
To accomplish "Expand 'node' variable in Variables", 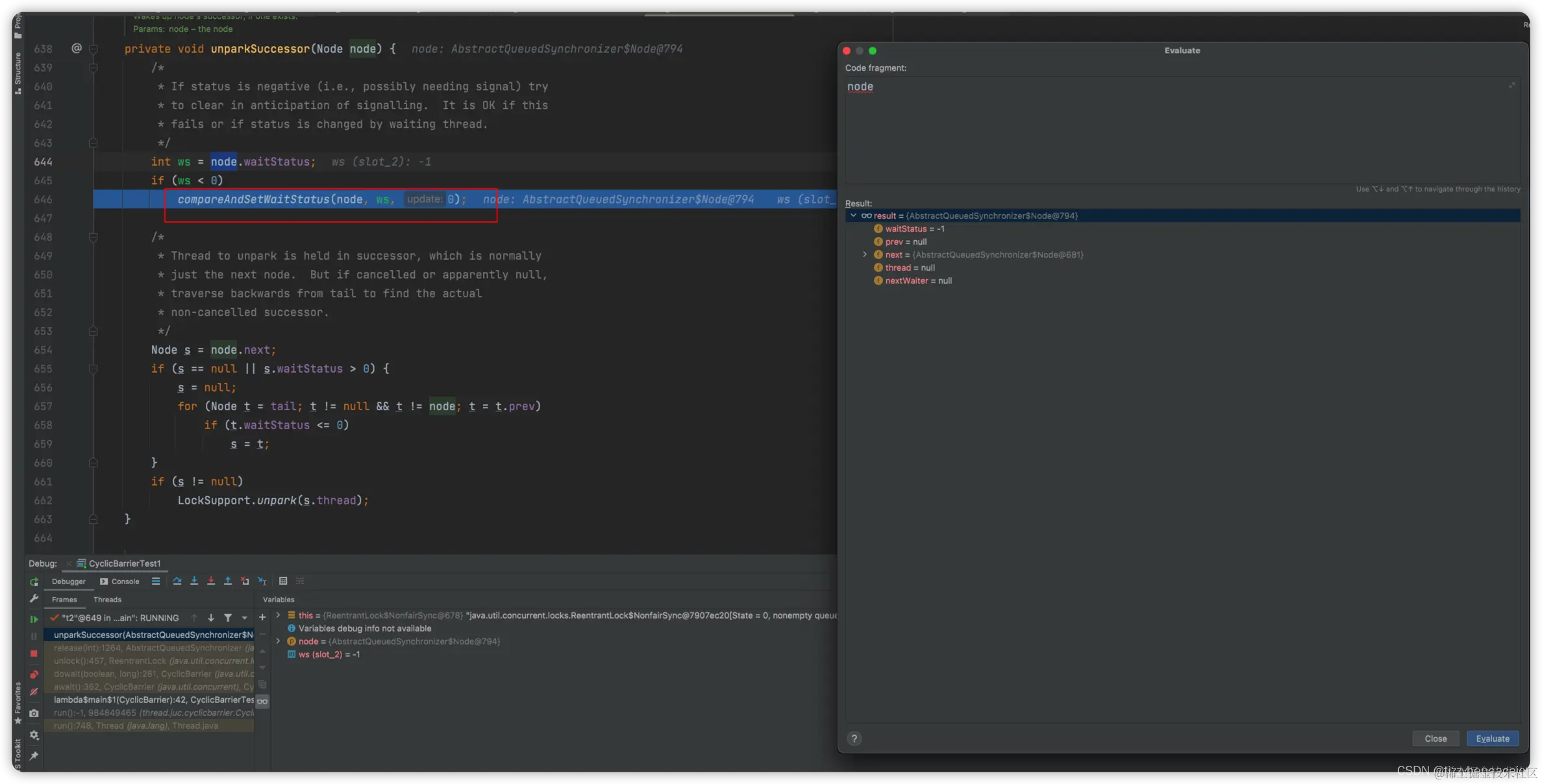I will 279,641.
